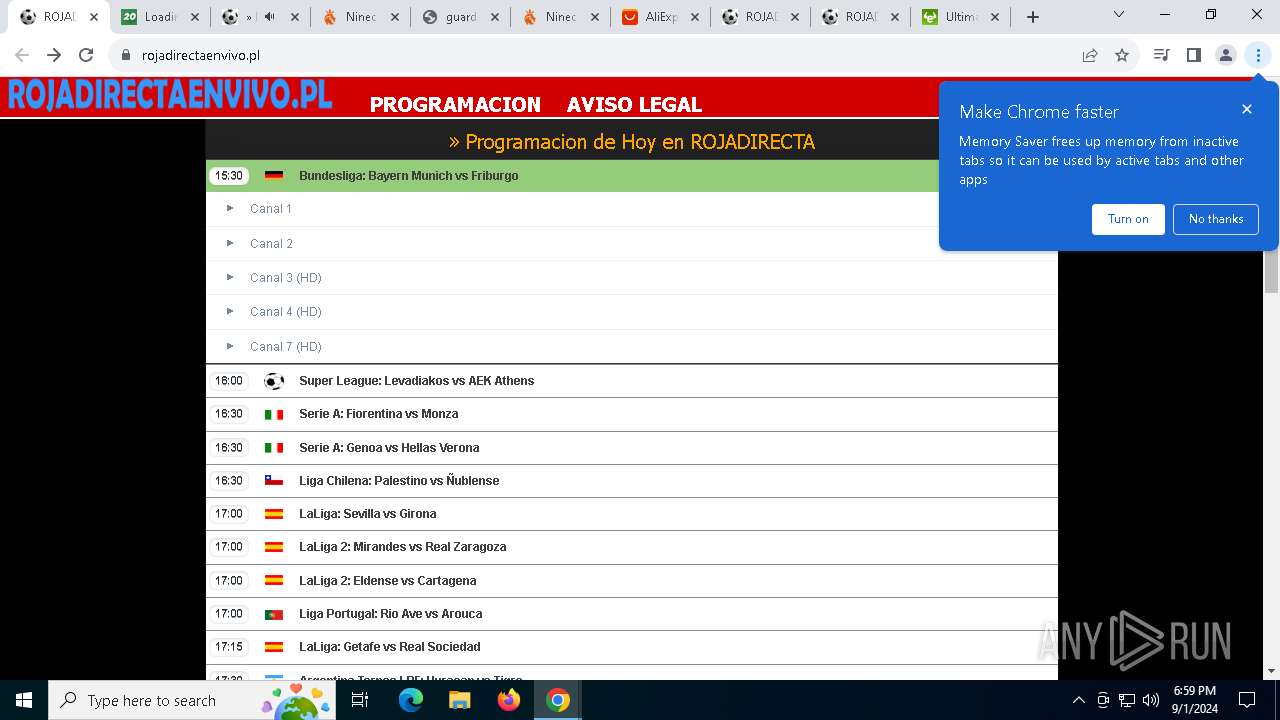Click Turn on for Memory Saver
The height and width of the screenshot is (720, 1280).
coord(1128,219)
